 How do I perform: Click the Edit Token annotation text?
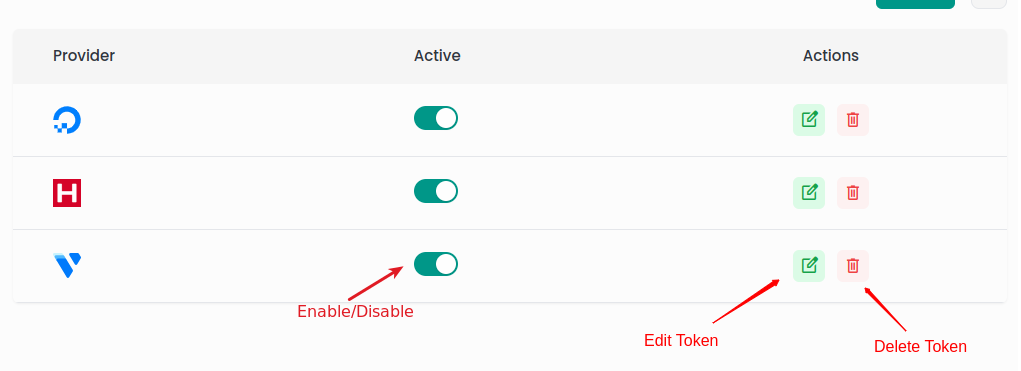[681, 340]
